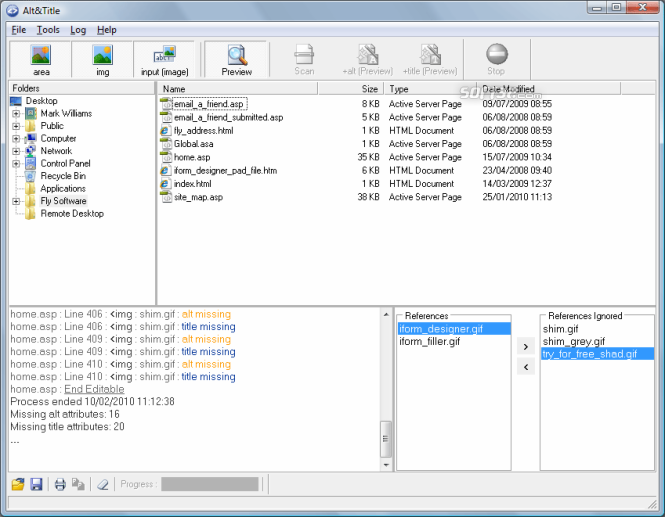Click the Scan toolbar icon
Image resolution: width=665 pixels, height=517 pixels.
click(x=304, y=54)
